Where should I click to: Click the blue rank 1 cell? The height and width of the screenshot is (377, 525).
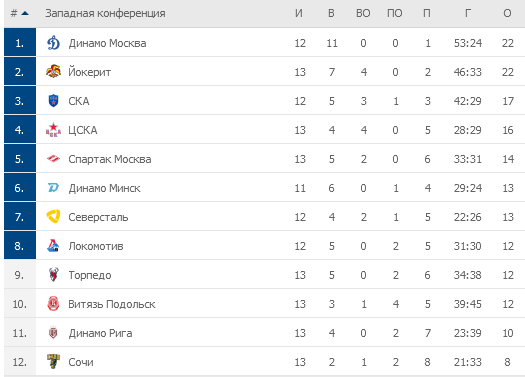pos(20,42)
